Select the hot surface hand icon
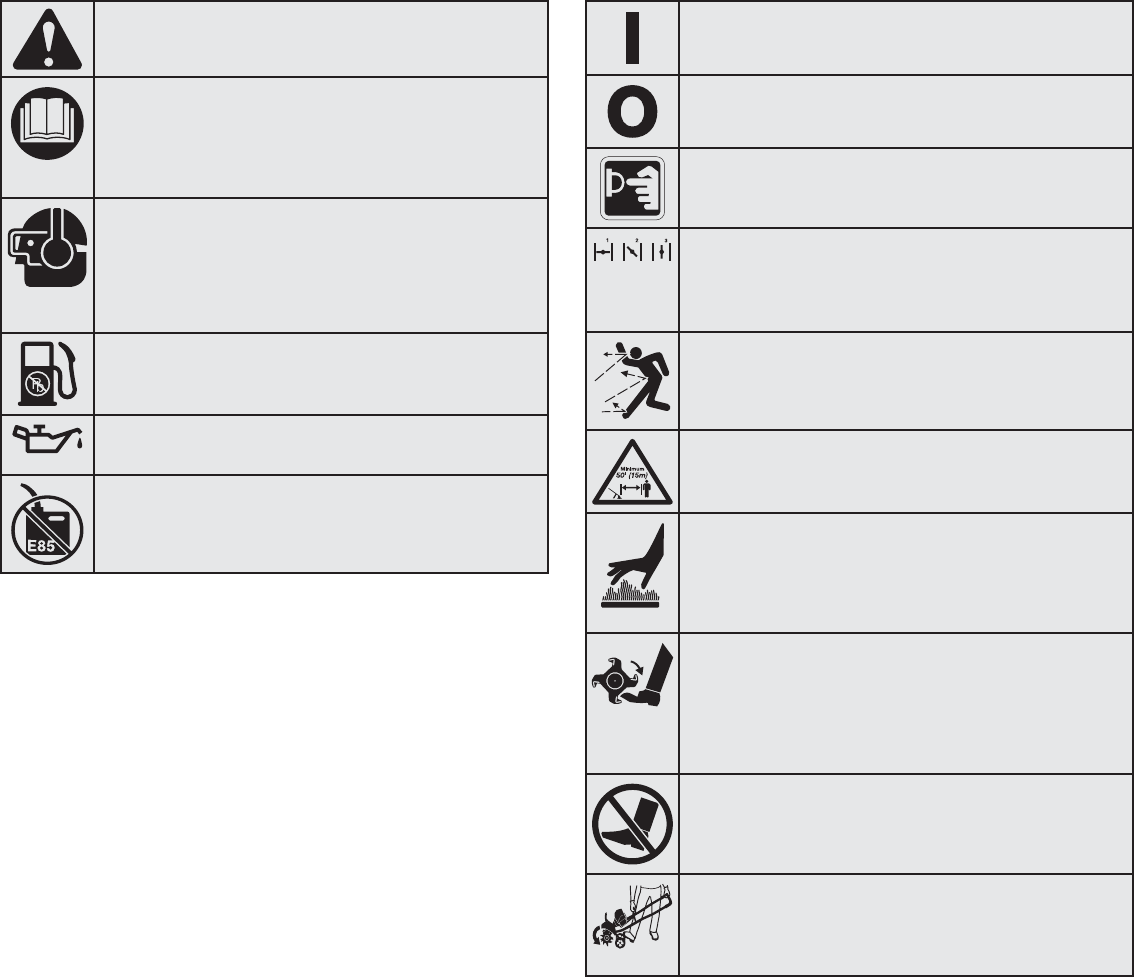Viewport: 1134px width, 977px height. (x=634, y=566)
